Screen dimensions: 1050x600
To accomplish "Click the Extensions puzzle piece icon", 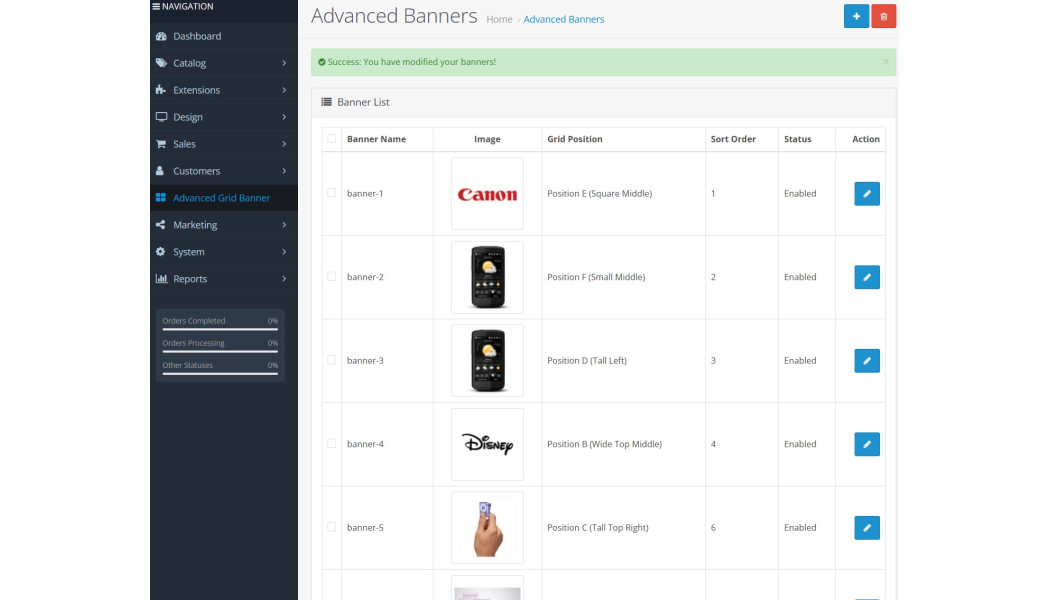I will click(161, 90).
